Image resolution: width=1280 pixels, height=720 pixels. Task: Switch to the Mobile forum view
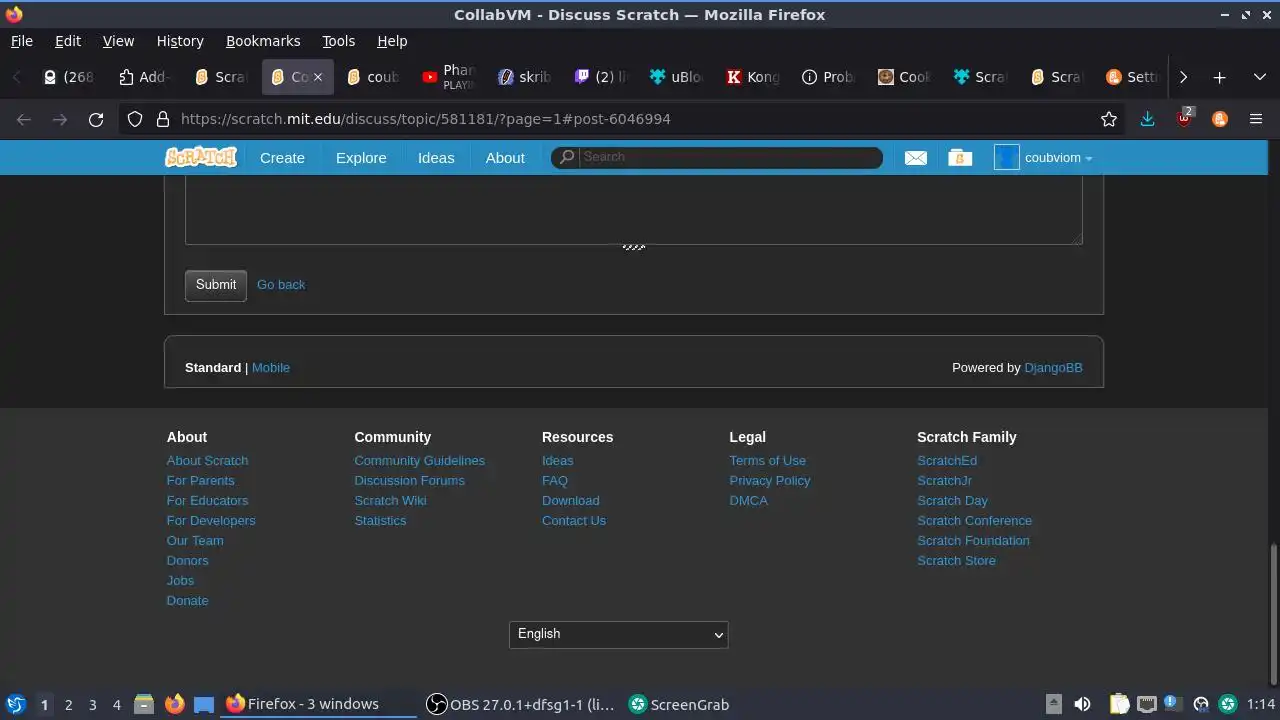271,368
